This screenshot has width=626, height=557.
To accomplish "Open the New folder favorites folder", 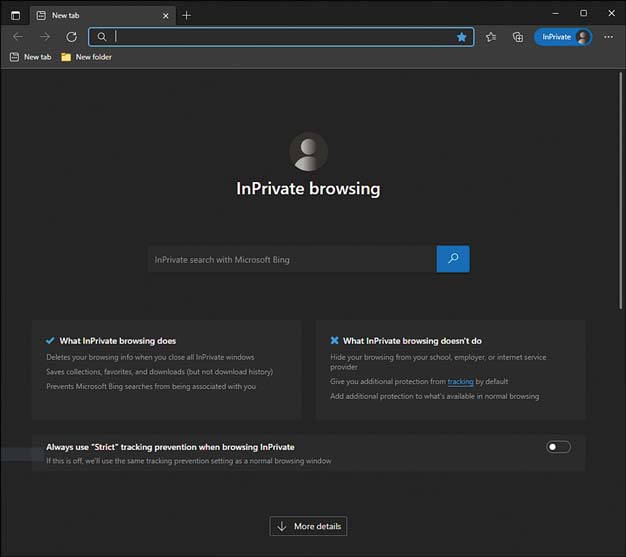I will click(86, 57).
